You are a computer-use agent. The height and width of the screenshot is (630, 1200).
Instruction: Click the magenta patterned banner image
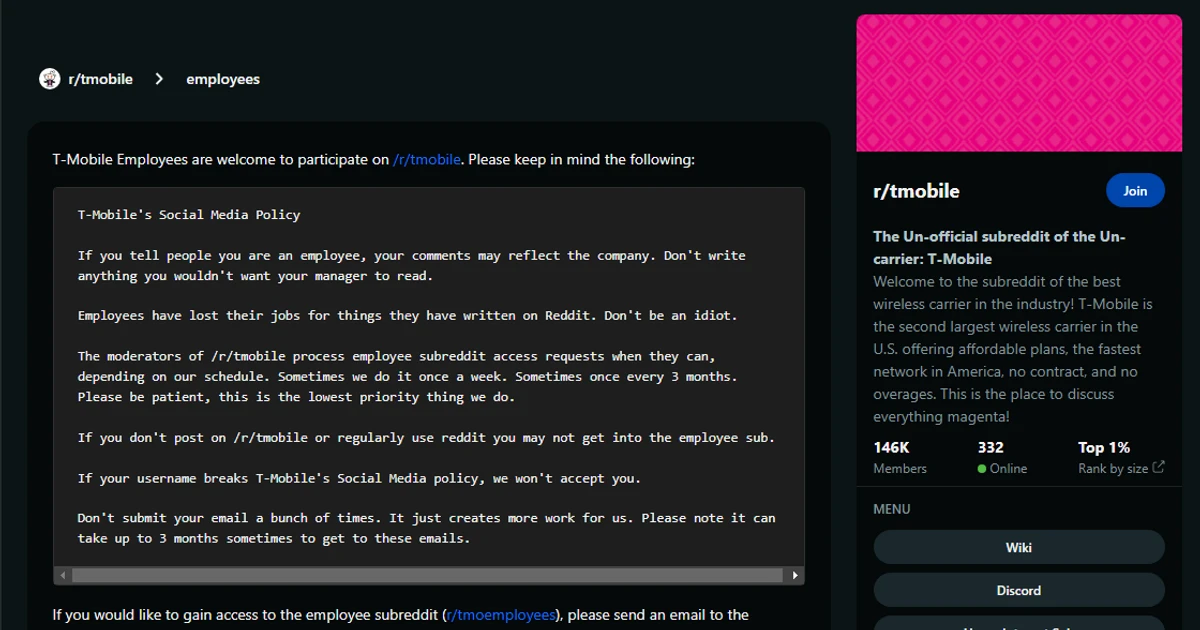point(1018,82)
